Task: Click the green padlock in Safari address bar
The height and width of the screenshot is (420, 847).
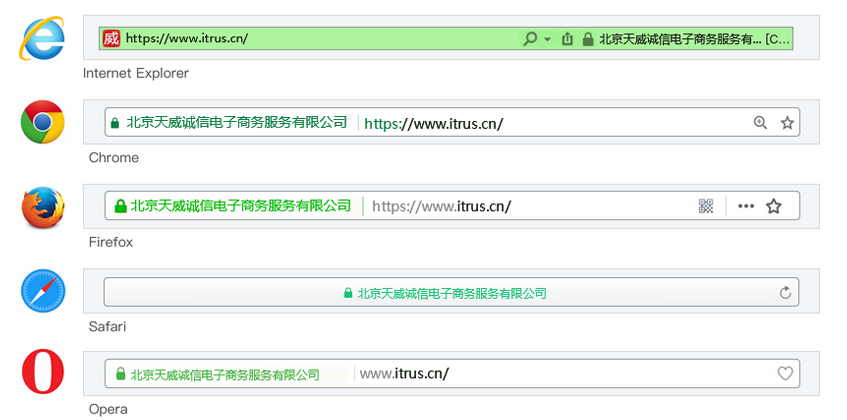Action: point(348,293)
